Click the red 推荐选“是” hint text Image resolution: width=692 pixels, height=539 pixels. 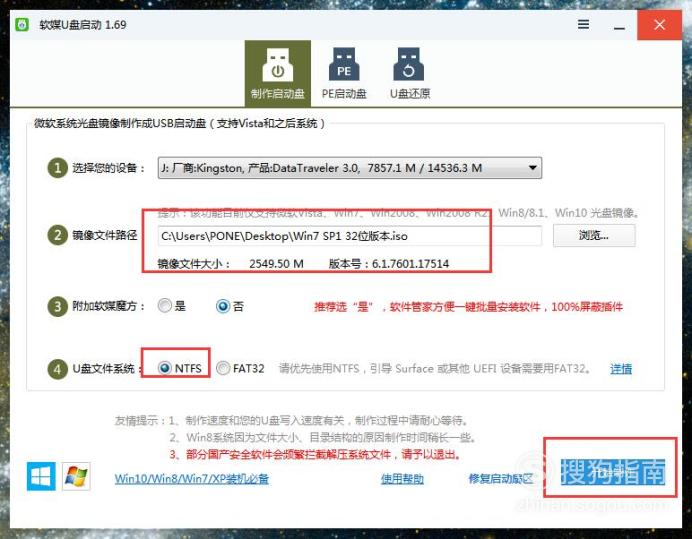pos(468,307)
